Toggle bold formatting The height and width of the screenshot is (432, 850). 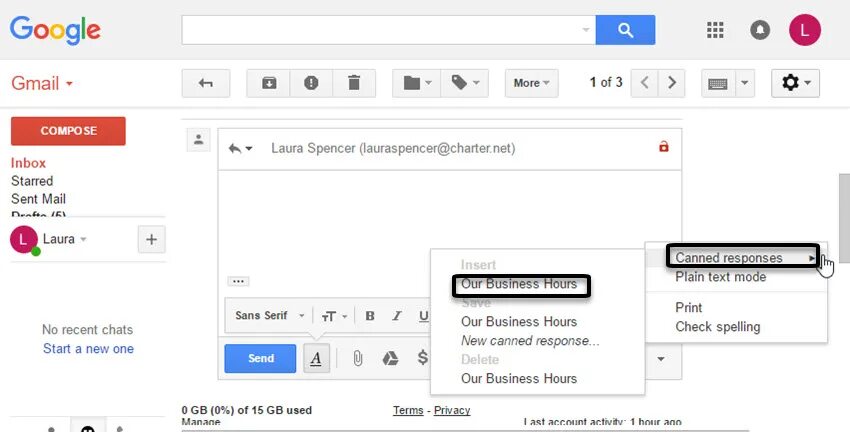[370, 315]
